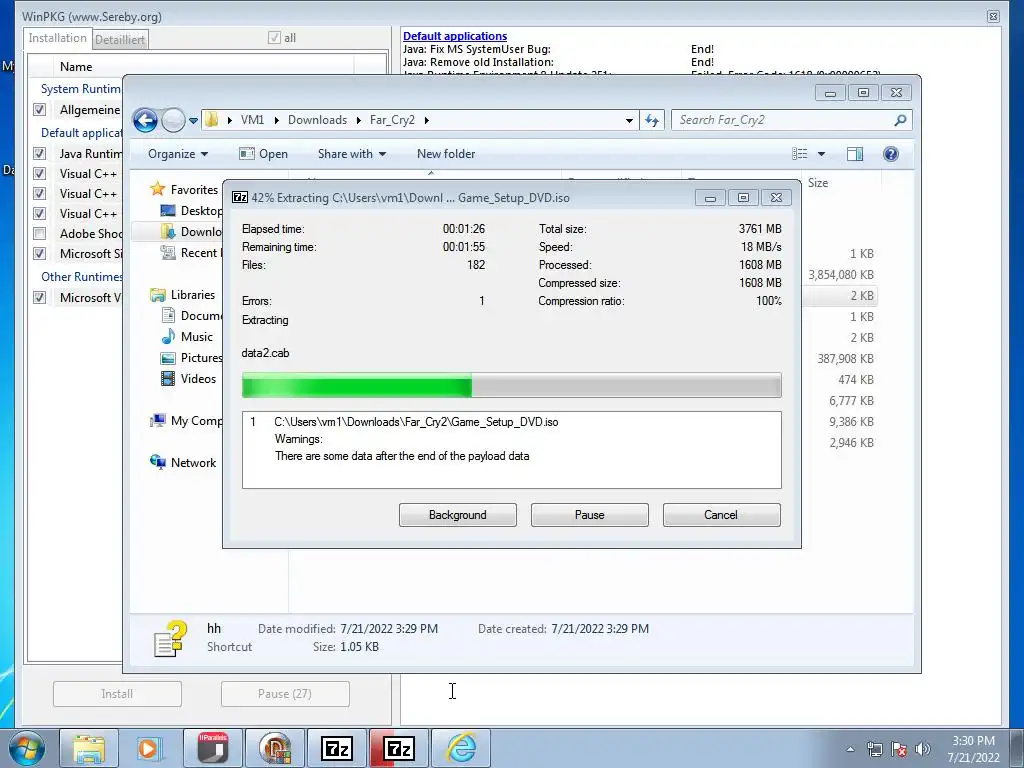Click the search magnifier icon
This screenshot has height=768, width=1024.
(x=900, y=120)
